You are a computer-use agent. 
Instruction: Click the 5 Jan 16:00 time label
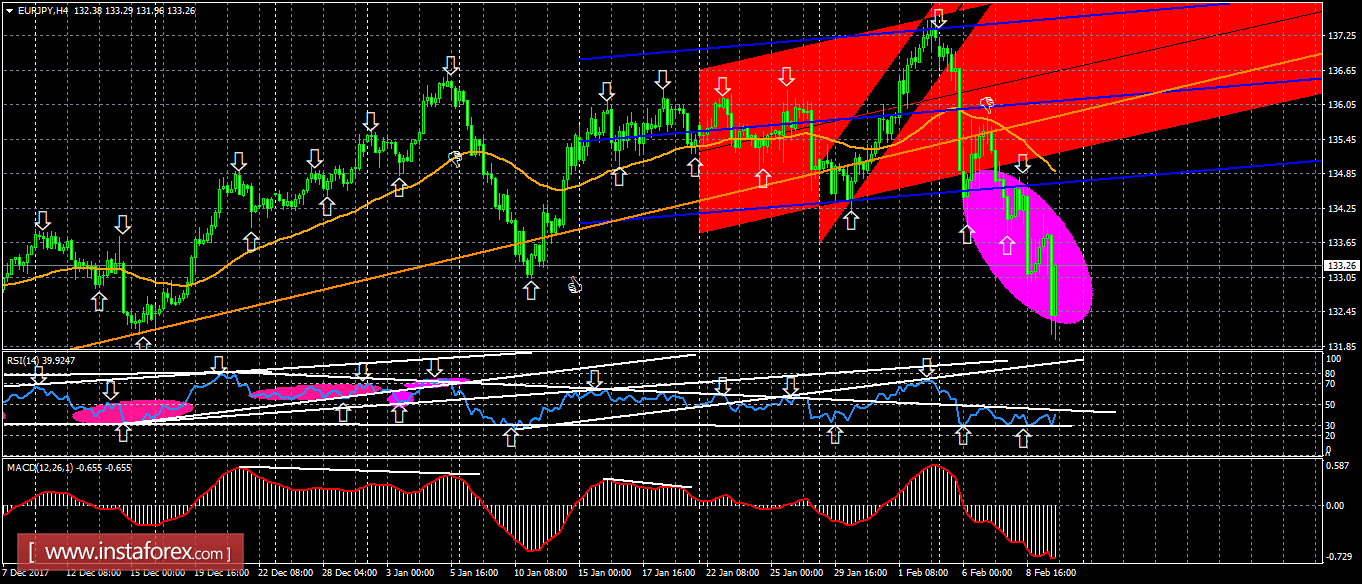click(476, 574)
